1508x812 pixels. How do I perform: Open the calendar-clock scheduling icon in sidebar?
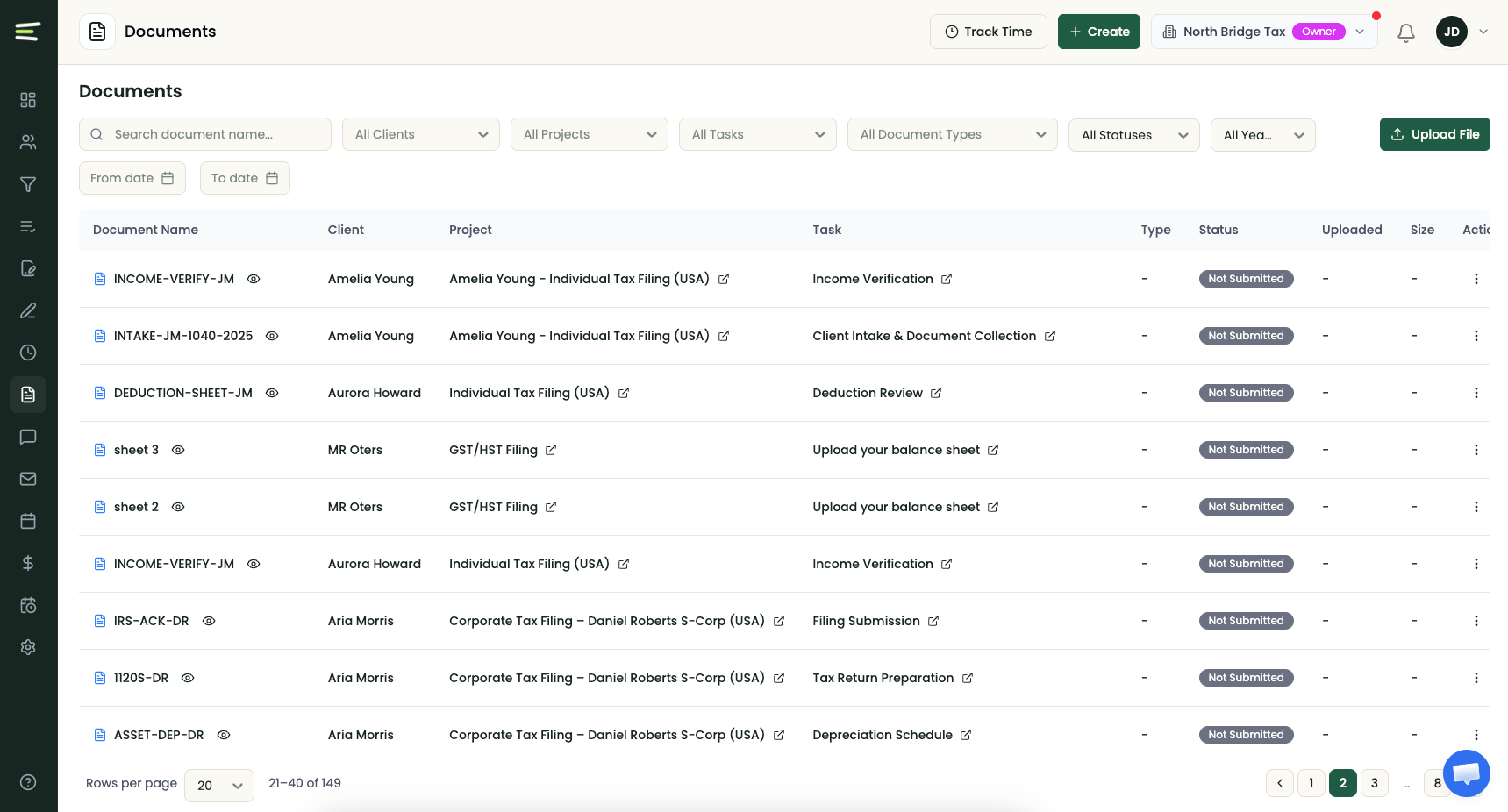point(28,605)
